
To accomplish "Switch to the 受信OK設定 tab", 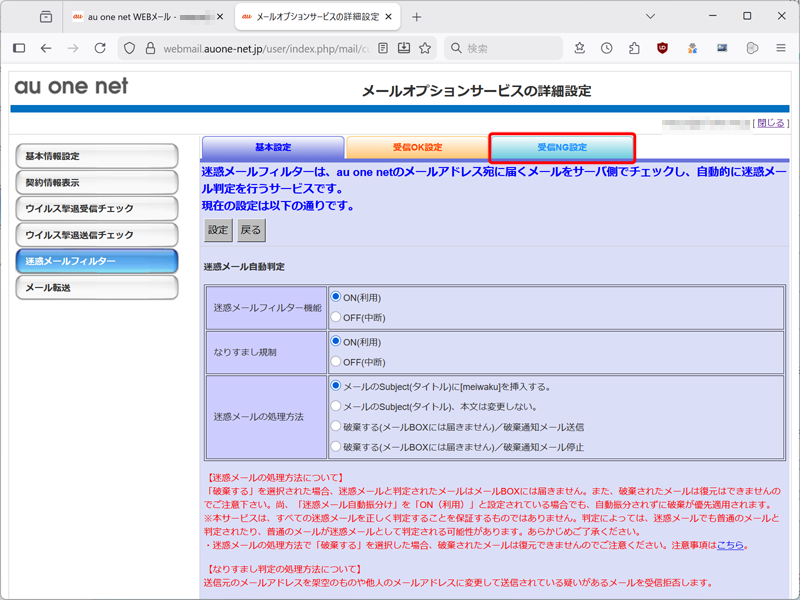I will pyautogui.click(x=417, y=147).
